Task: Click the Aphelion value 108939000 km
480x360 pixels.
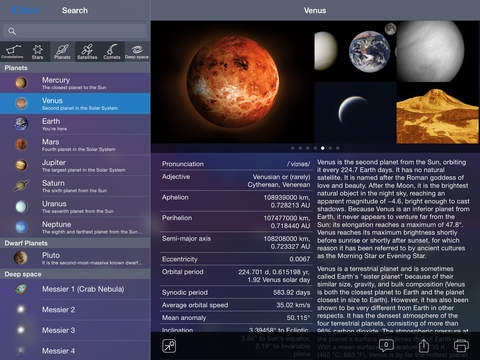Action: (x=287, y=197)
